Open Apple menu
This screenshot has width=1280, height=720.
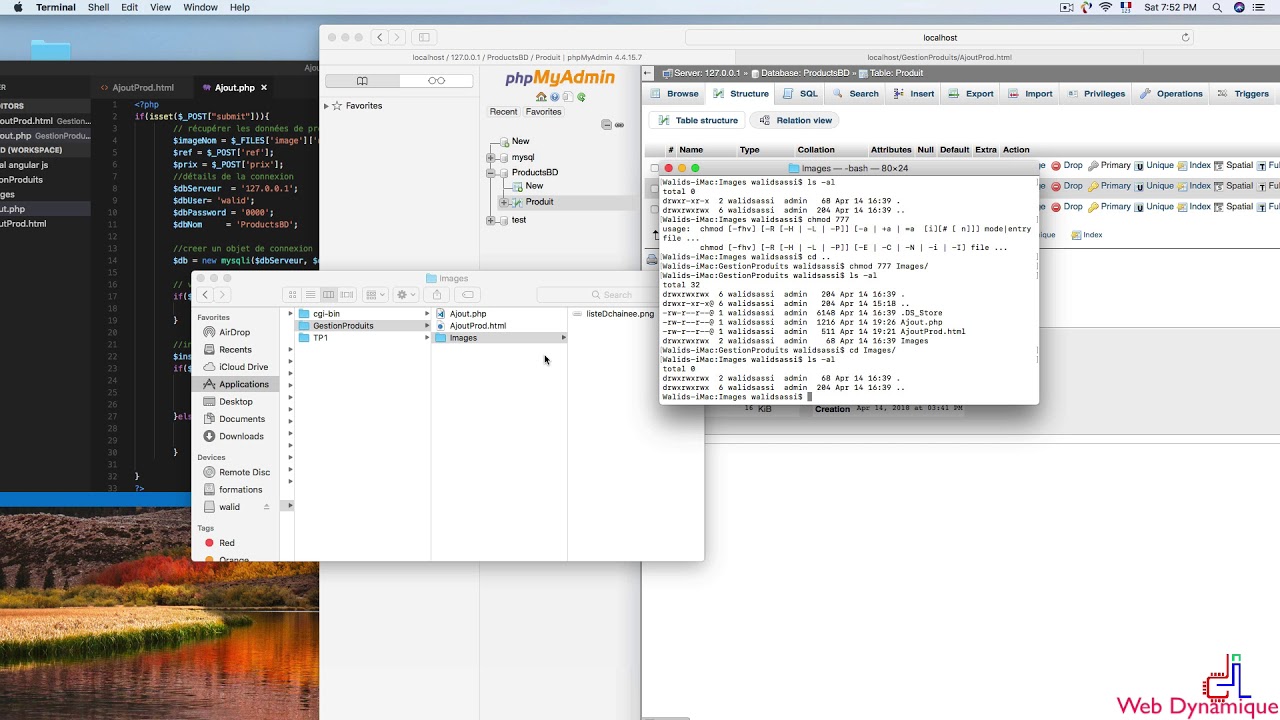pos(17,7)
